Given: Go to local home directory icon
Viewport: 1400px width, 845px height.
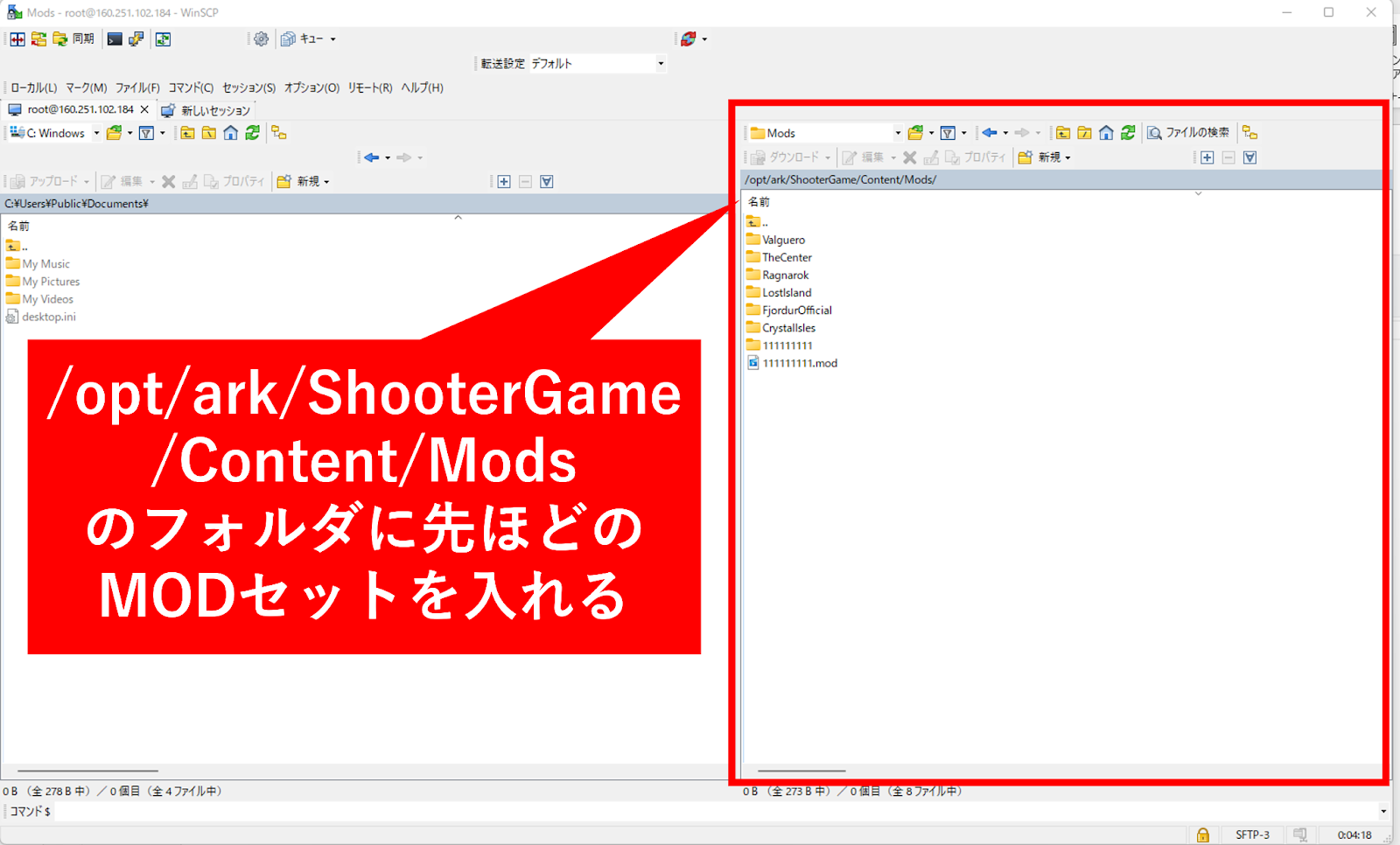Looking at the screenshot, I should pyautogui.click(x=231, y=133).
